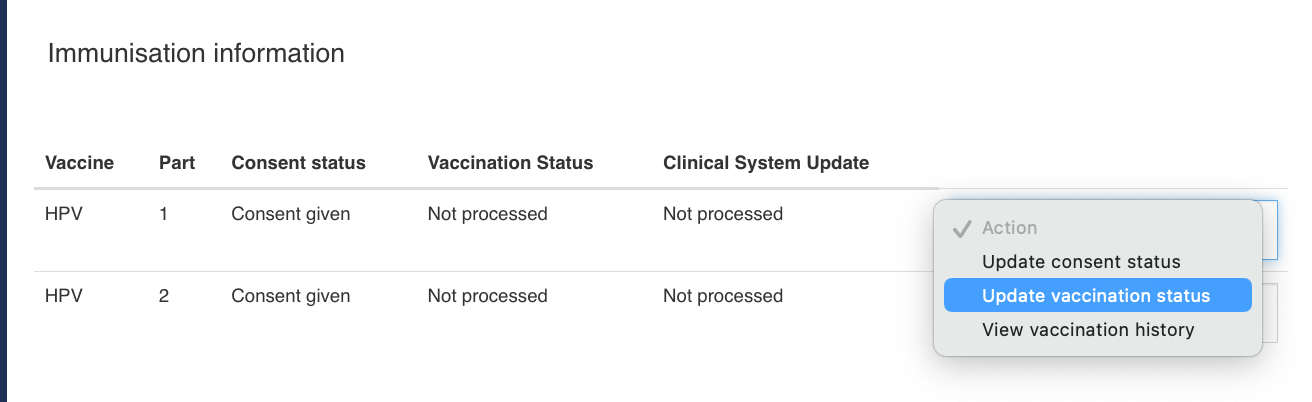This screenshot has height=402, width=1312.
Task: Click the HPV vaccine name in part 2 row
Action: point(64,296)
